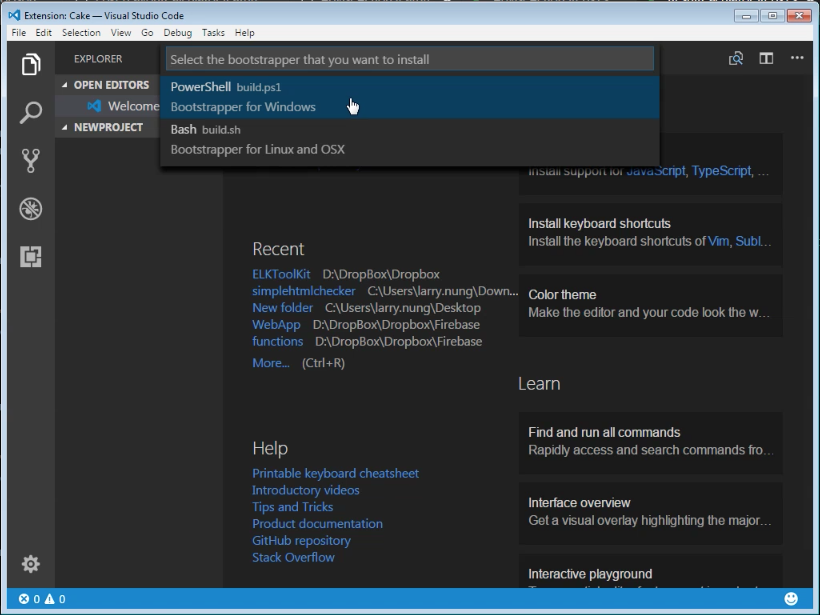Click the Interactive playground card
Viewport: 820px width, 615px height.
pyautogui.click(x=651, y=570)
